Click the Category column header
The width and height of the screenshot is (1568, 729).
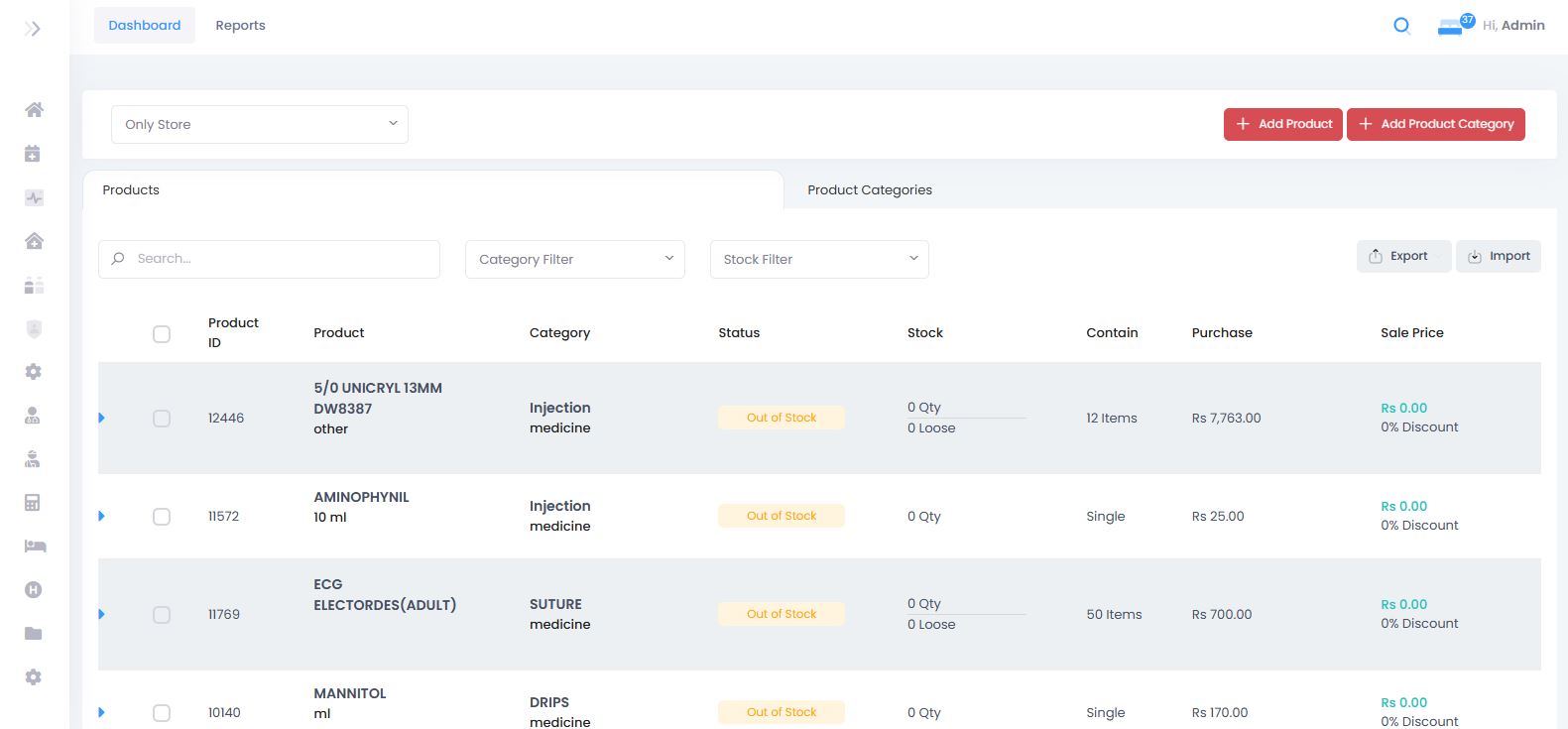point(559,332)
